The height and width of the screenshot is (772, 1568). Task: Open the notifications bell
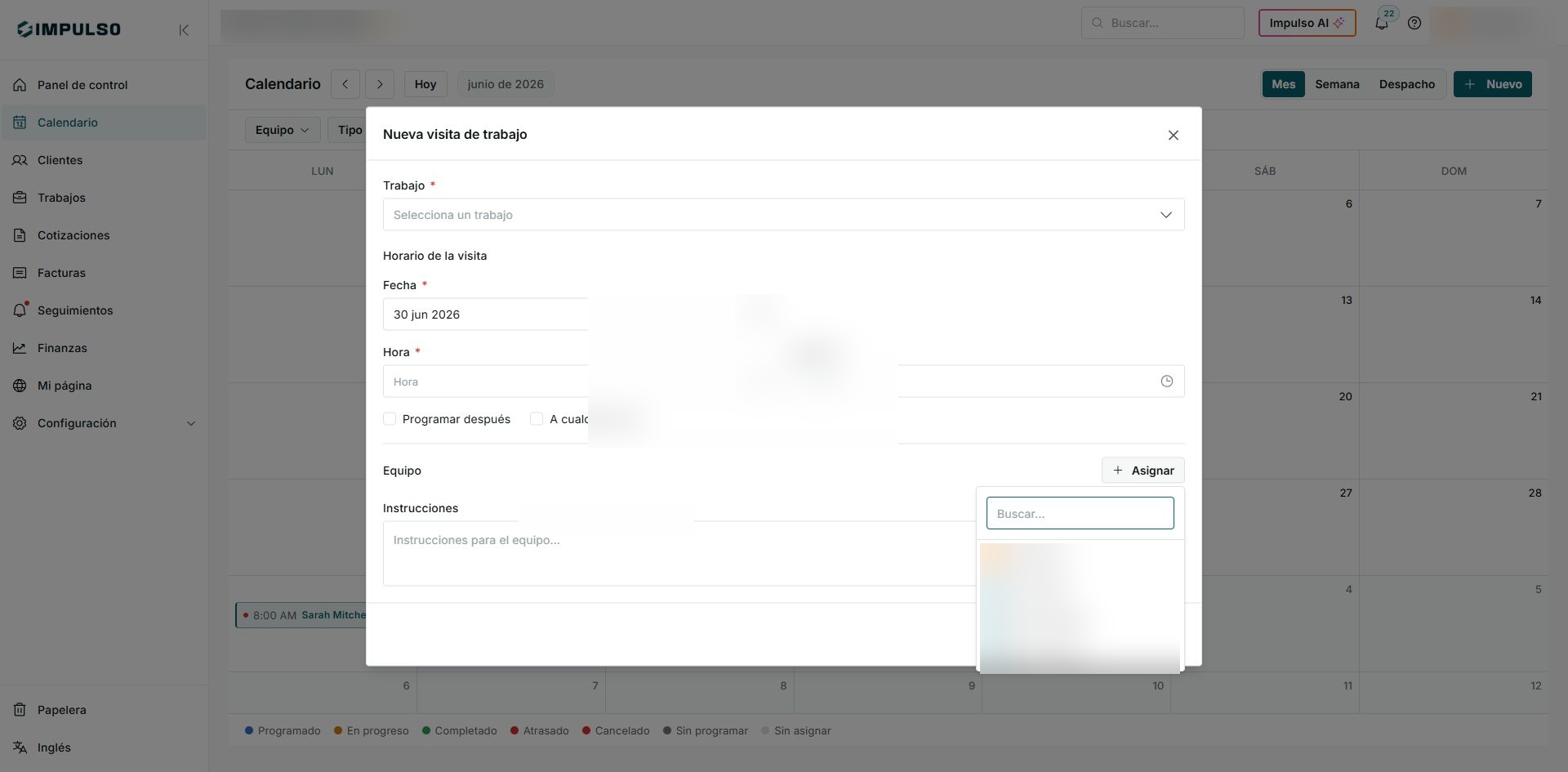(1382, 24)
